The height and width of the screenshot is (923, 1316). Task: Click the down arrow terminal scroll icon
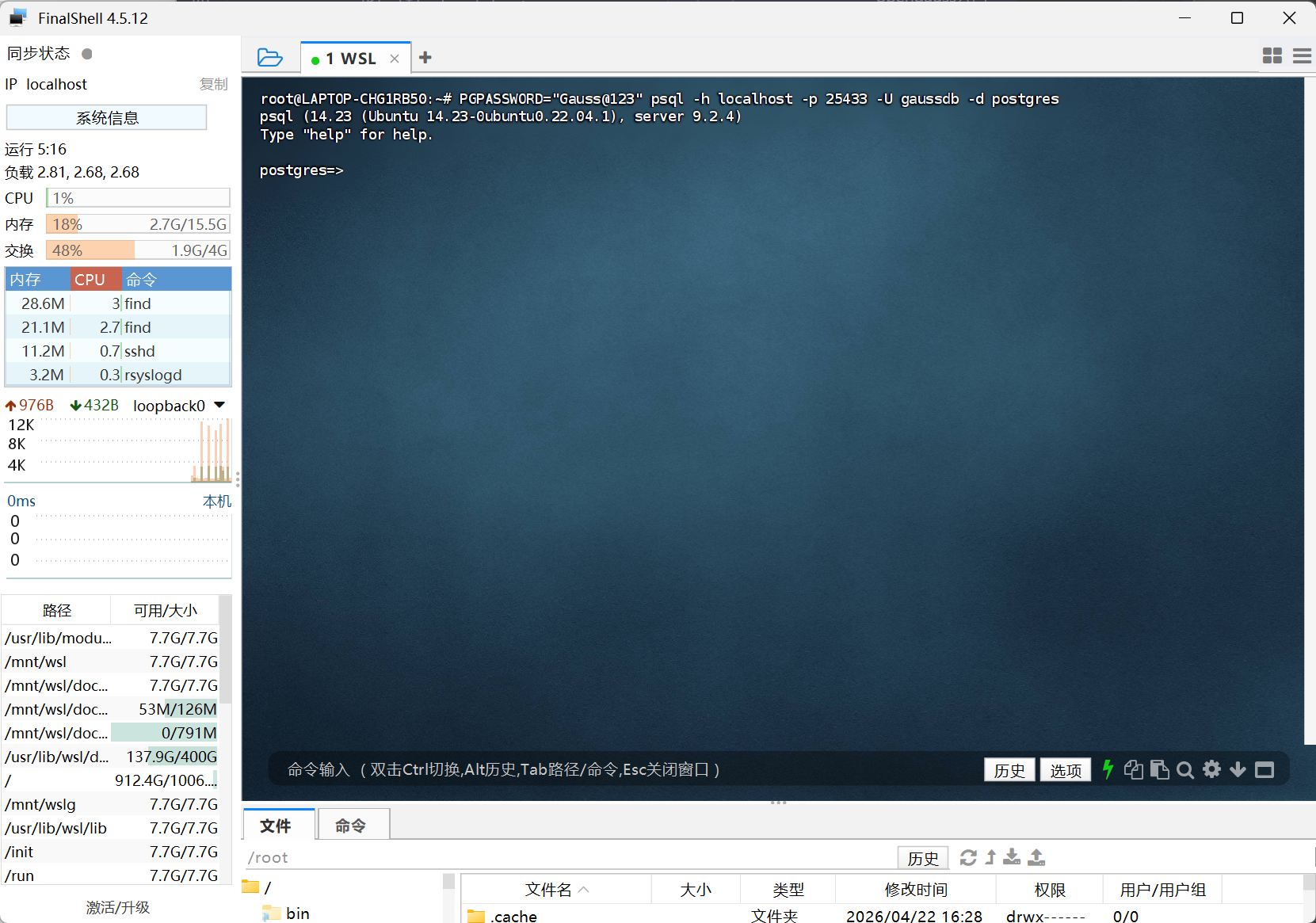(x=1238, y=769)
